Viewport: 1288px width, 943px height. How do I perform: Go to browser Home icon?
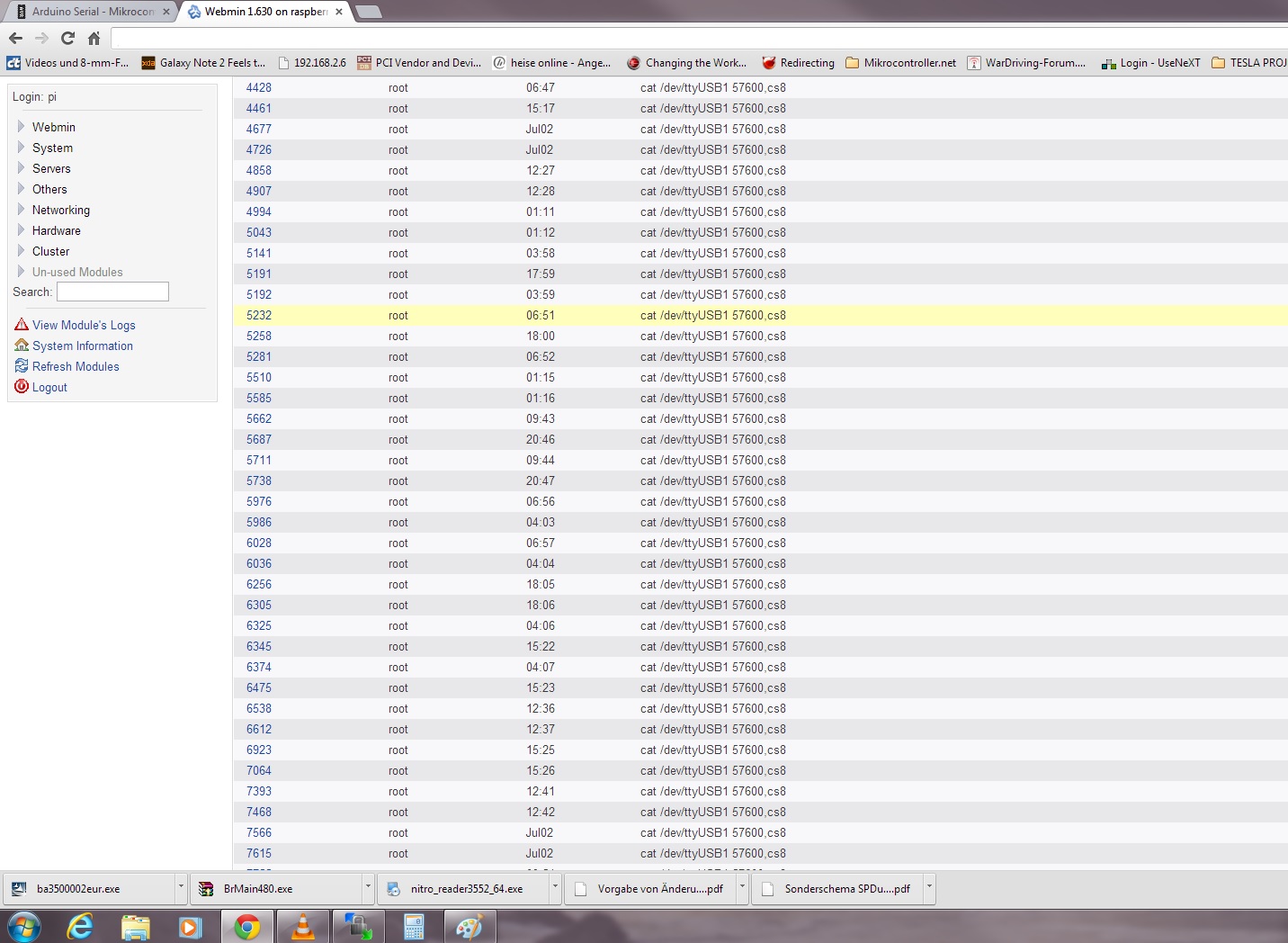pos(94,38)
